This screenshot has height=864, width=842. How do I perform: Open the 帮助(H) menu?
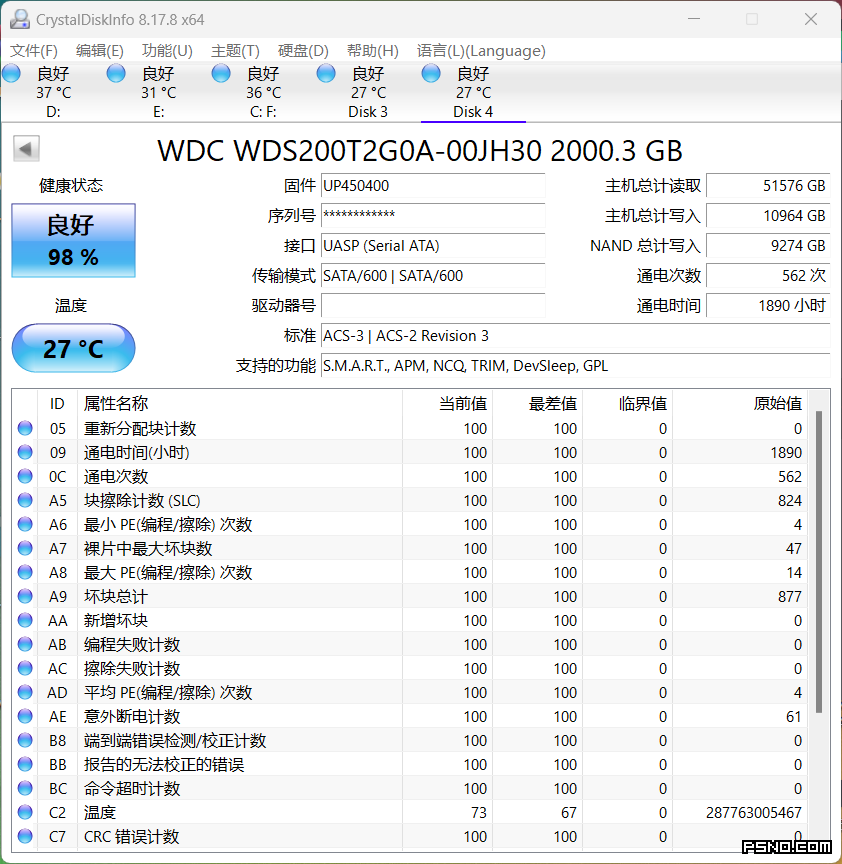click(373, 51)
